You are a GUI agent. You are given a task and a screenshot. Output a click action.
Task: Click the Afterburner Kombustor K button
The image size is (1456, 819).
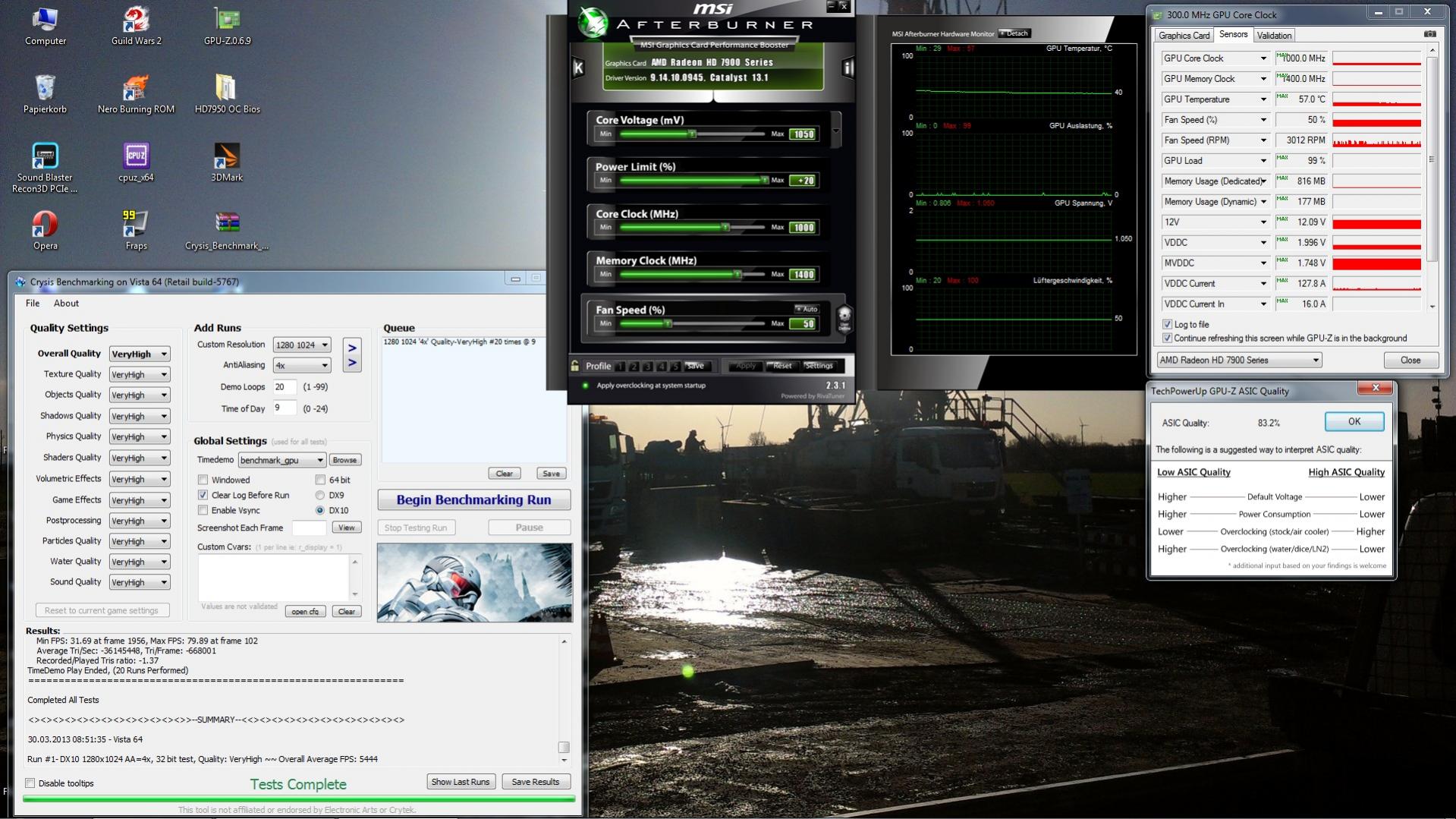578,68
